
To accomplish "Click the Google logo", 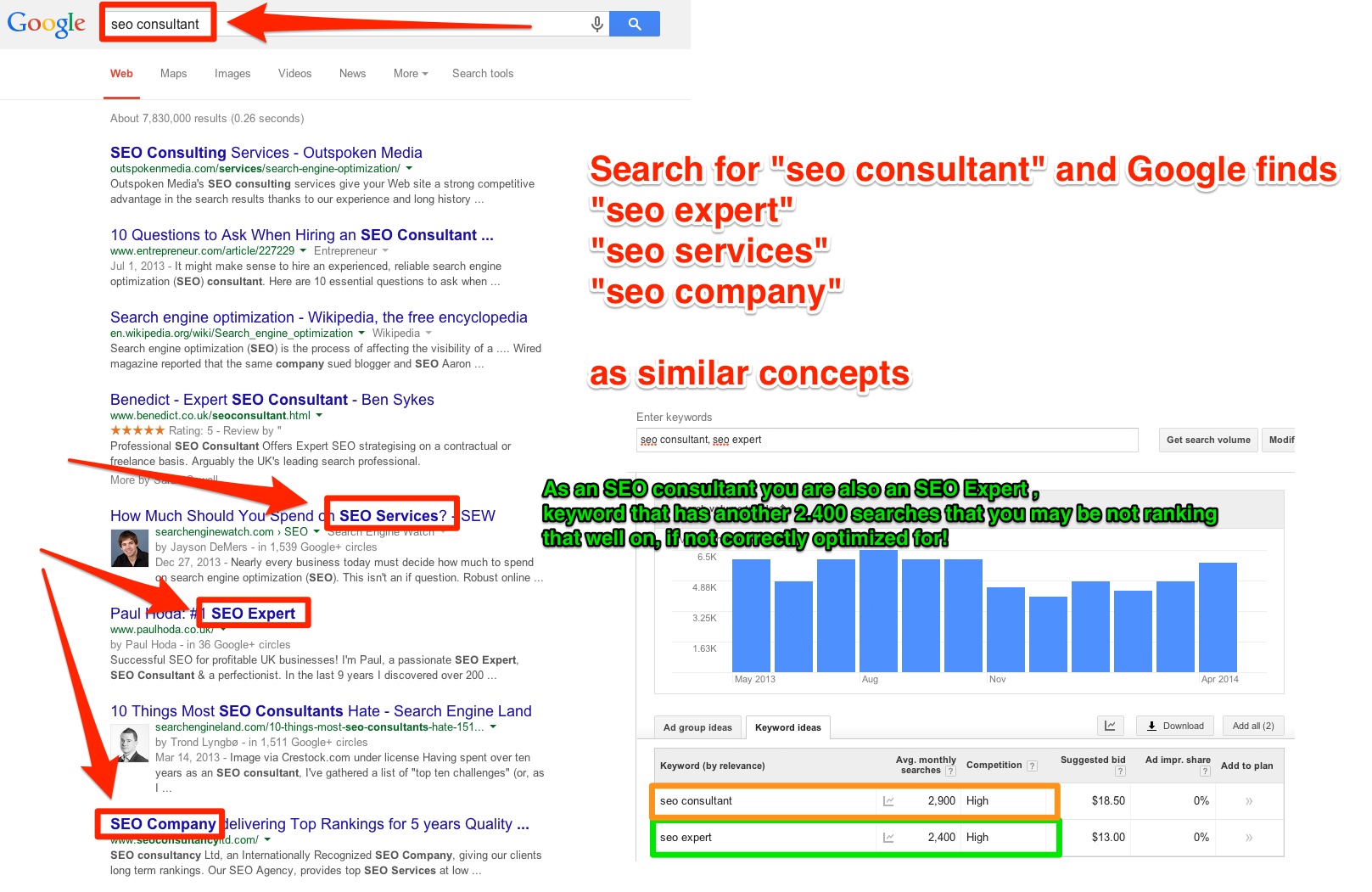I will pos(47,24).
